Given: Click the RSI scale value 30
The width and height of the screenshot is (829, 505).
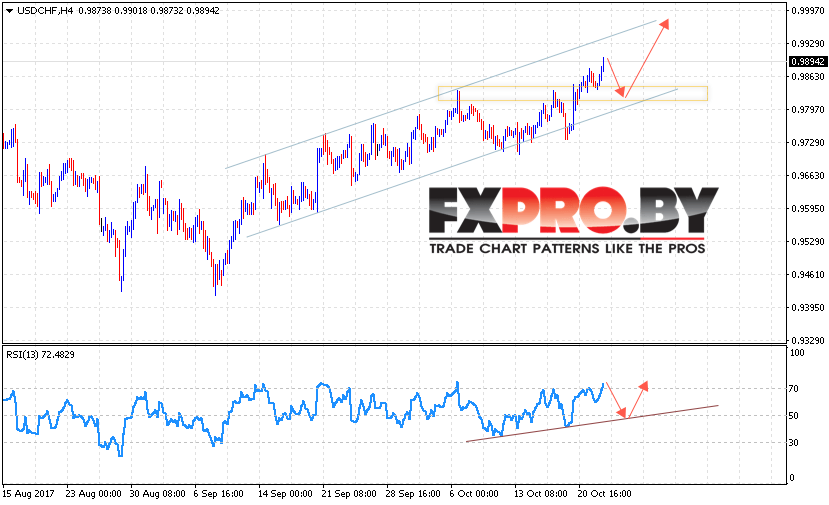Looking at the screenshot, I should [794, 443].
